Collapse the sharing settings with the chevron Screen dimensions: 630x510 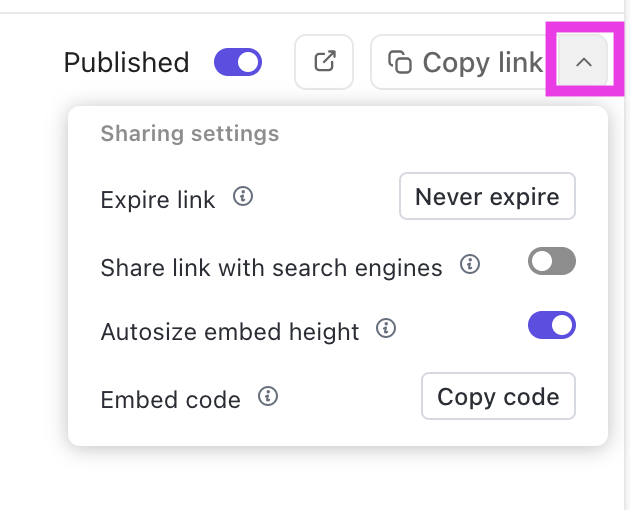coord(585,62)
